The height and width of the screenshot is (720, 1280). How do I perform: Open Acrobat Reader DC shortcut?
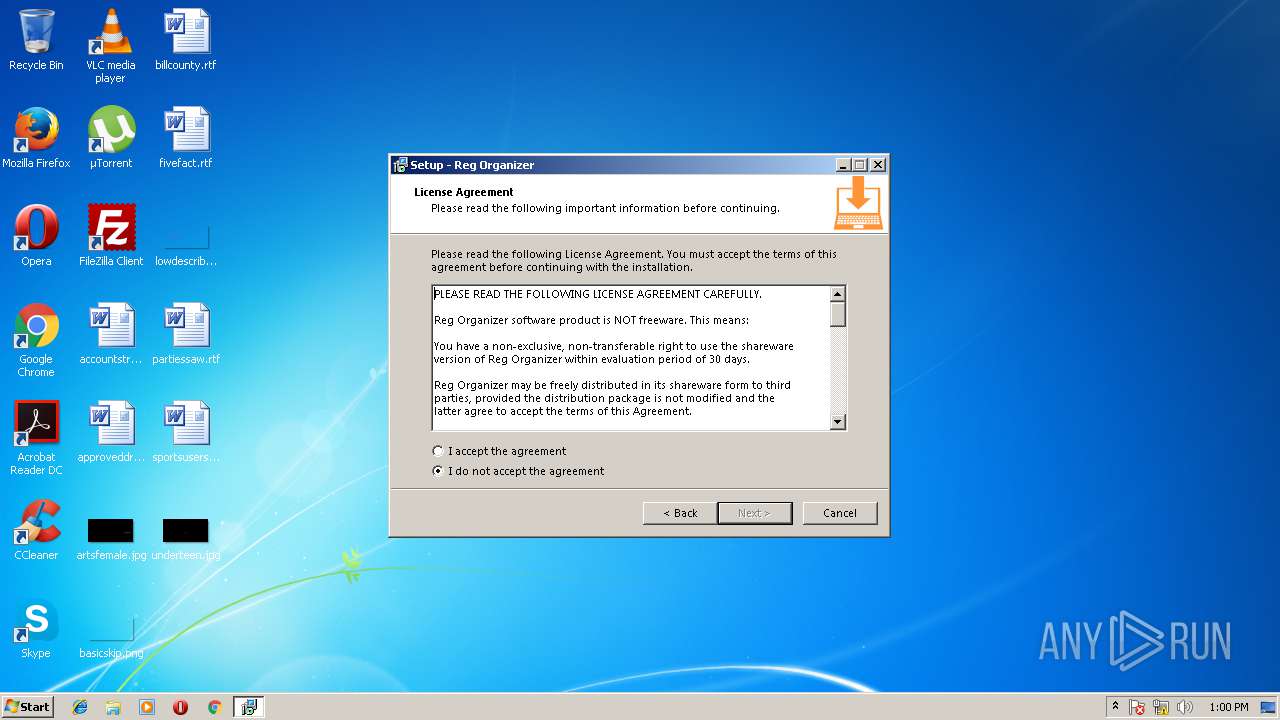tap(36, 438)
